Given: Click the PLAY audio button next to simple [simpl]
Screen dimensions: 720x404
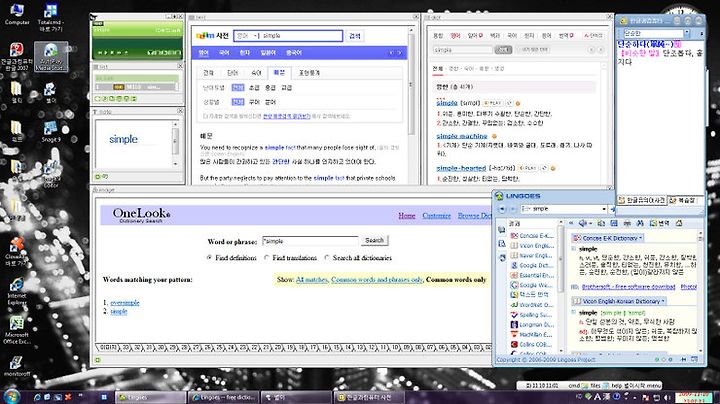Looking at the screenshot, I should (492, 103).
